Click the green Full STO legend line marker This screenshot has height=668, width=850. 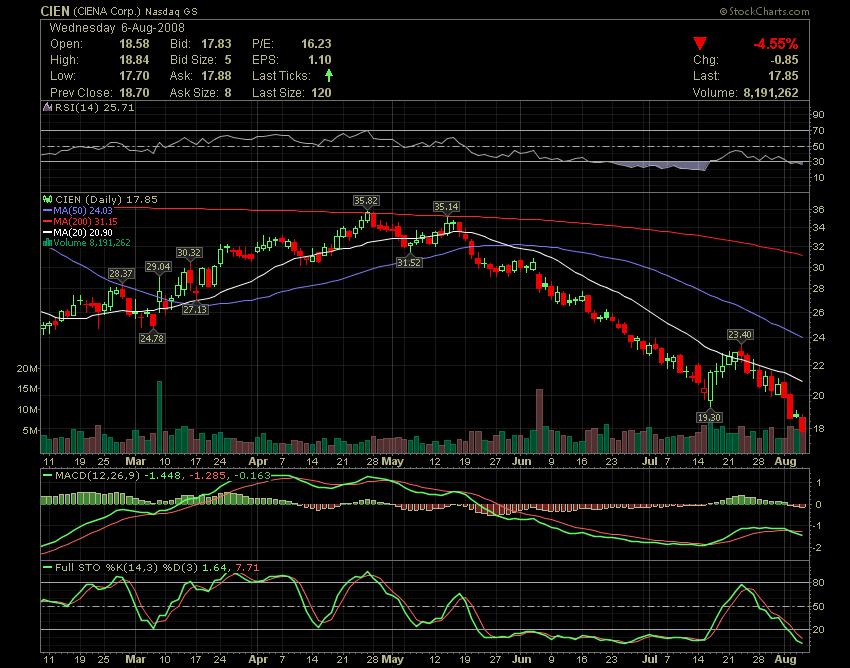point(47,567)
